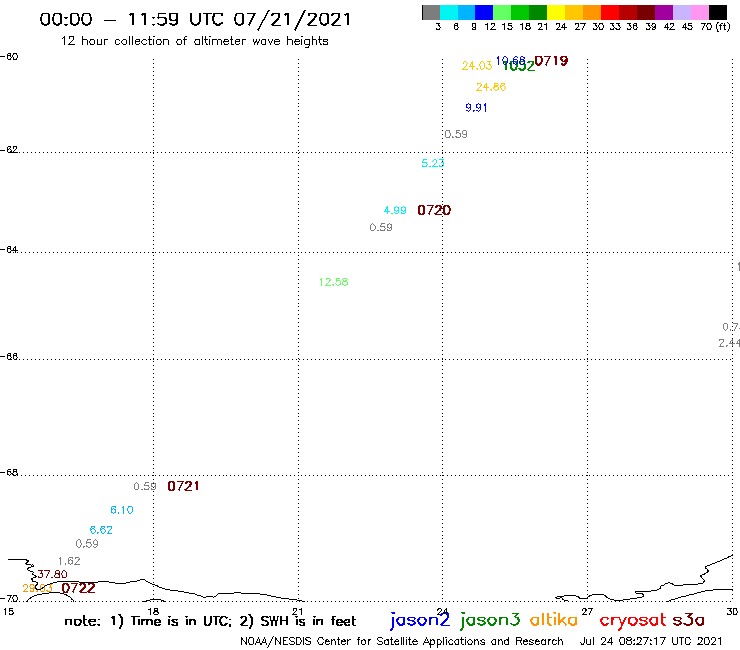740x650 pixels.
Task: Click the 0.59 value between 6.62 and 1.62
Action: point(87,544)
